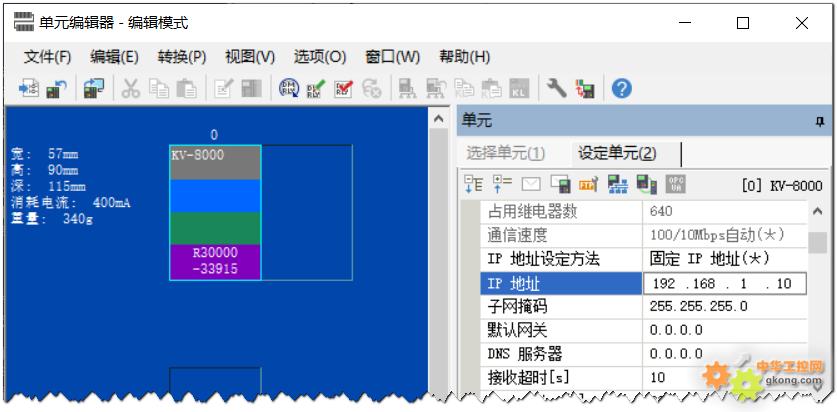Open the 编辑(E) menu
The width and height of the screenshot is (837, 412).
point(114,57)
